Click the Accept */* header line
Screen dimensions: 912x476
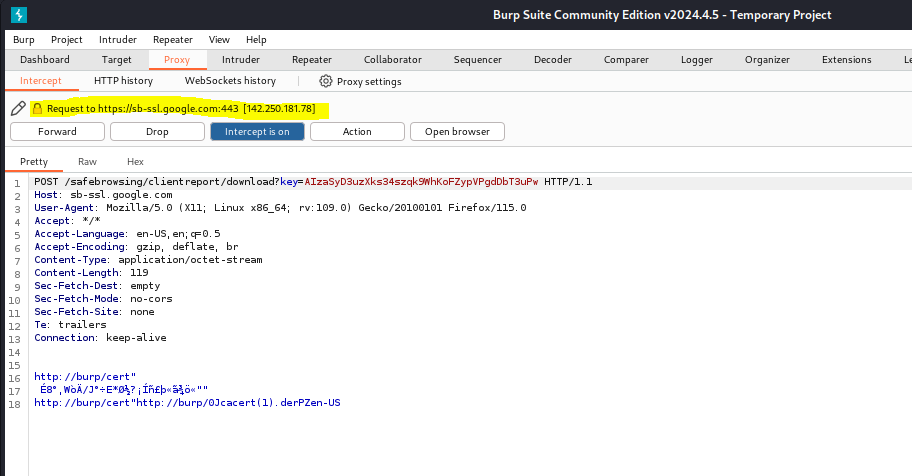tap(67, 221)
